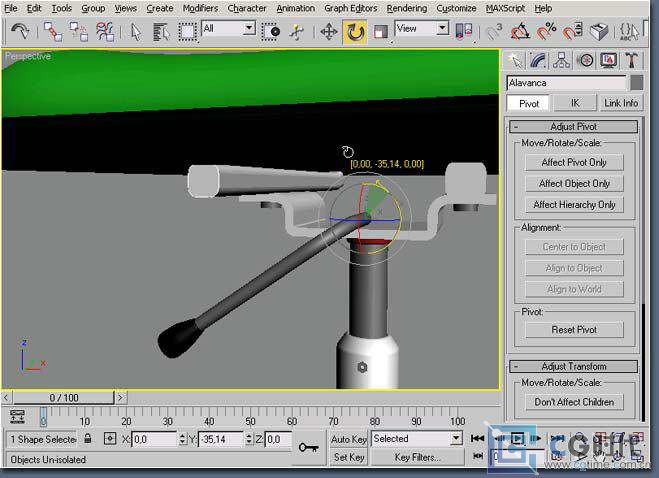Click the Set Key button

(x=348, y=457)
